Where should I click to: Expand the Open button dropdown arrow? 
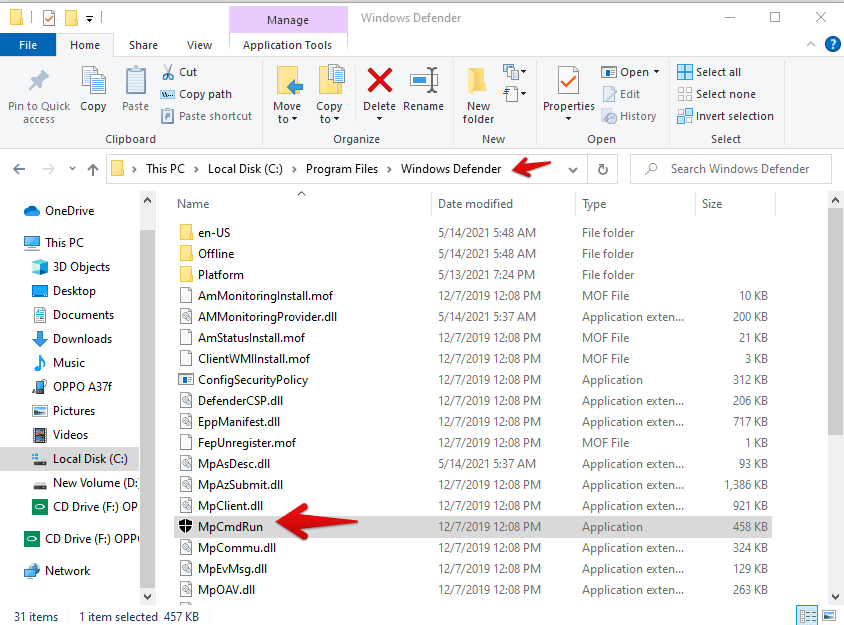coord(656,72)
